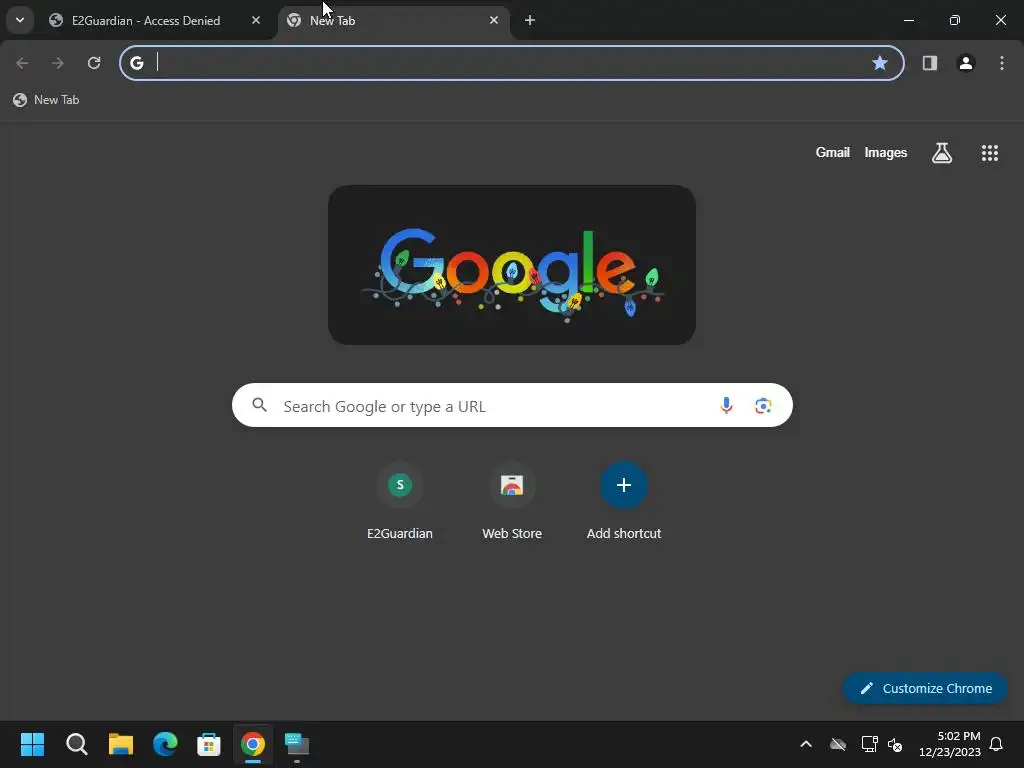Viewport: 1024px width, 768px height.
Task: Click the Google G icon in the address bar
Action: [136, 63]
